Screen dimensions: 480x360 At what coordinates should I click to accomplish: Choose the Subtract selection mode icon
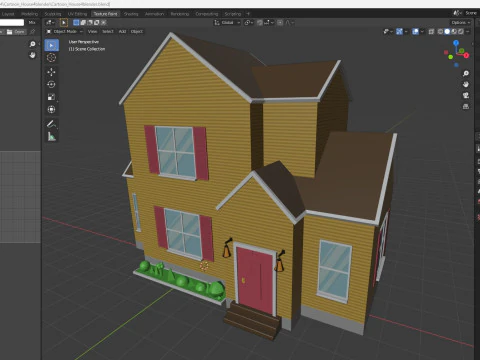[x=90, y=23]
